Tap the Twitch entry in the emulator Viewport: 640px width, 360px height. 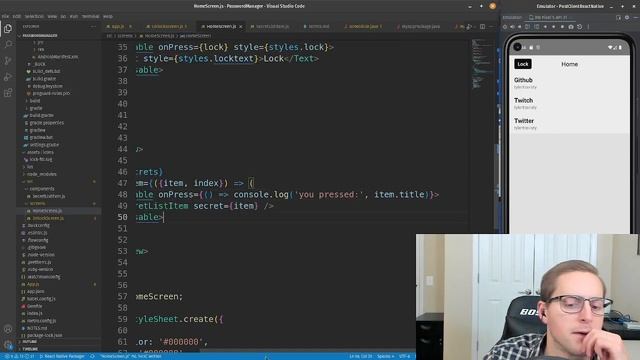point(569,103)
